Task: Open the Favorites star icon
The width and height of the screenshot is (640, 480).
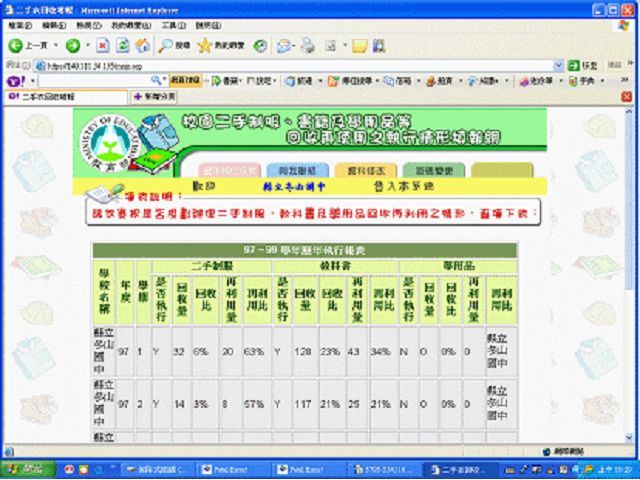Action: [205, 45]
